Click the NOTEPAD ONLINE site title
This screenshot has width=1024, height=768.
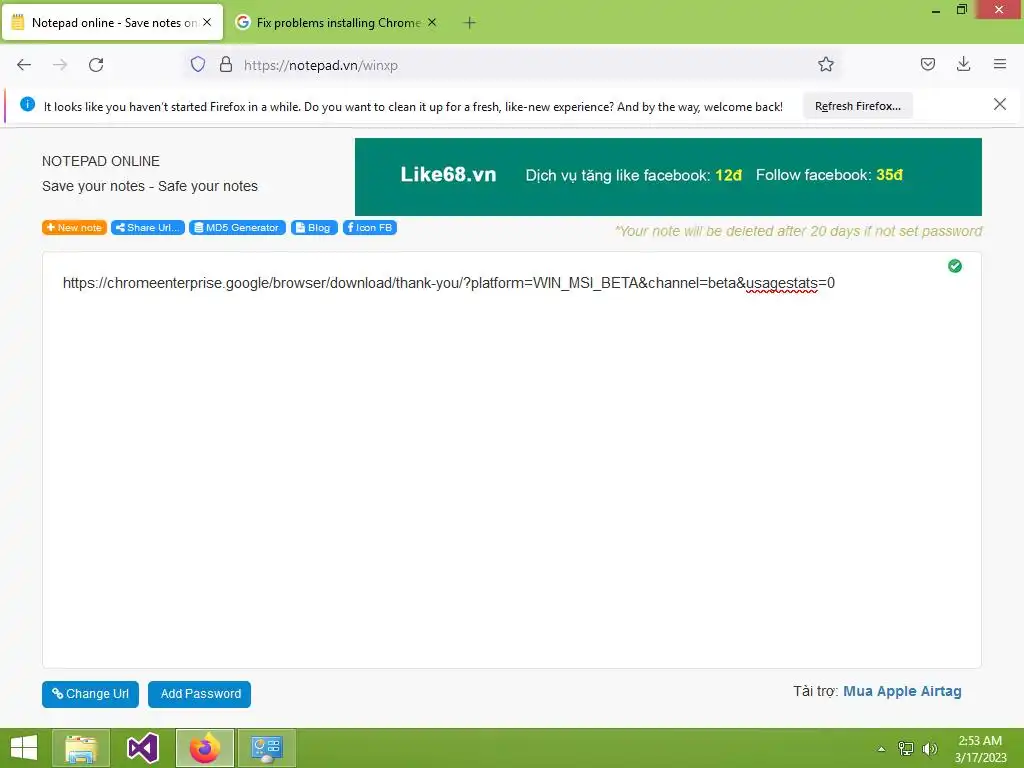point(101,161)
